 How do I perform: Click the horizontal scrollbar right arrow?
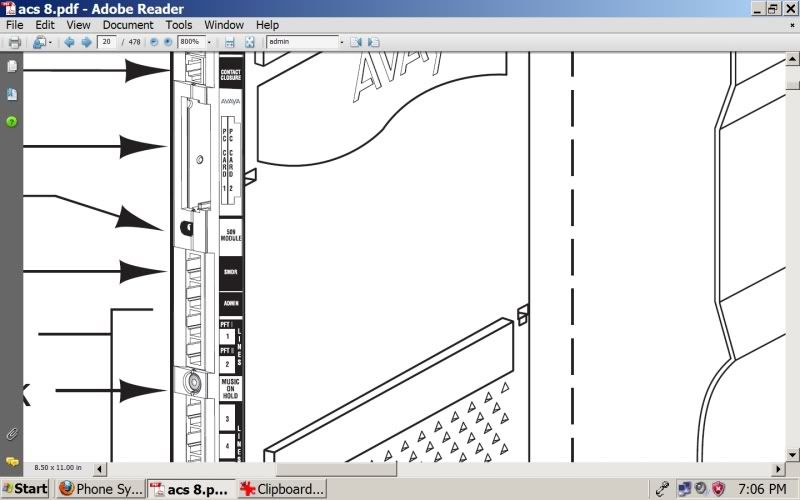tap(779, 469)
